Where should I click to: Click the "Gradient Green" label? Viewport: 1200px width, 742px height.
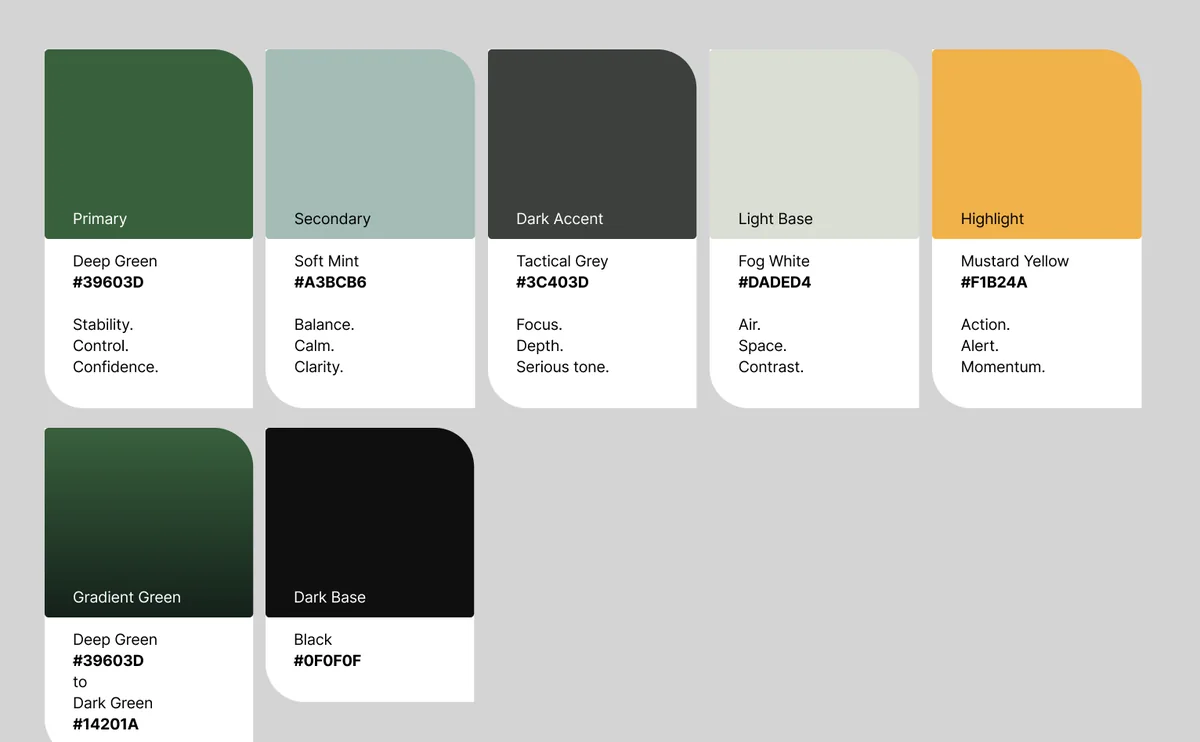(x=127, y=597)
